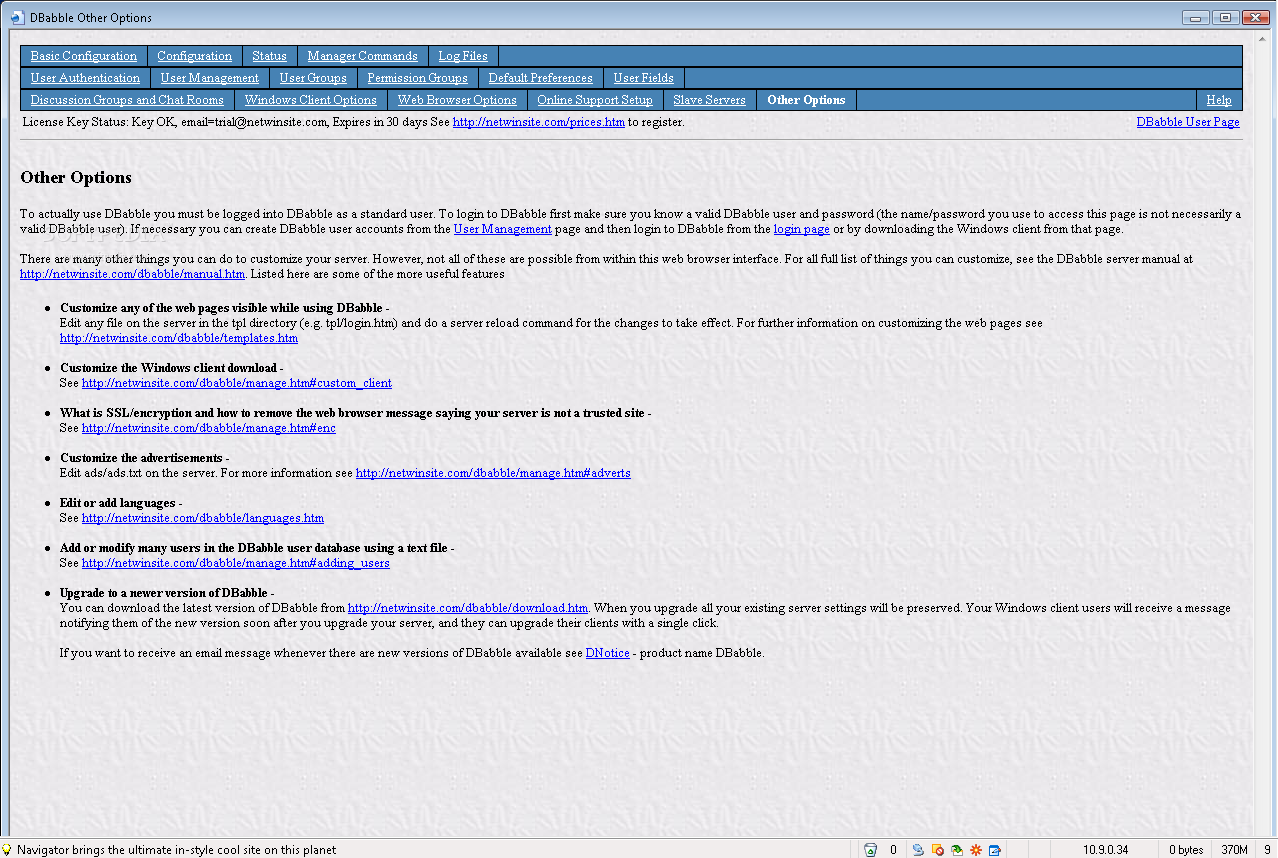Open the User Management tab
This screenshot has width=1278, height=858.
(210, 78)
